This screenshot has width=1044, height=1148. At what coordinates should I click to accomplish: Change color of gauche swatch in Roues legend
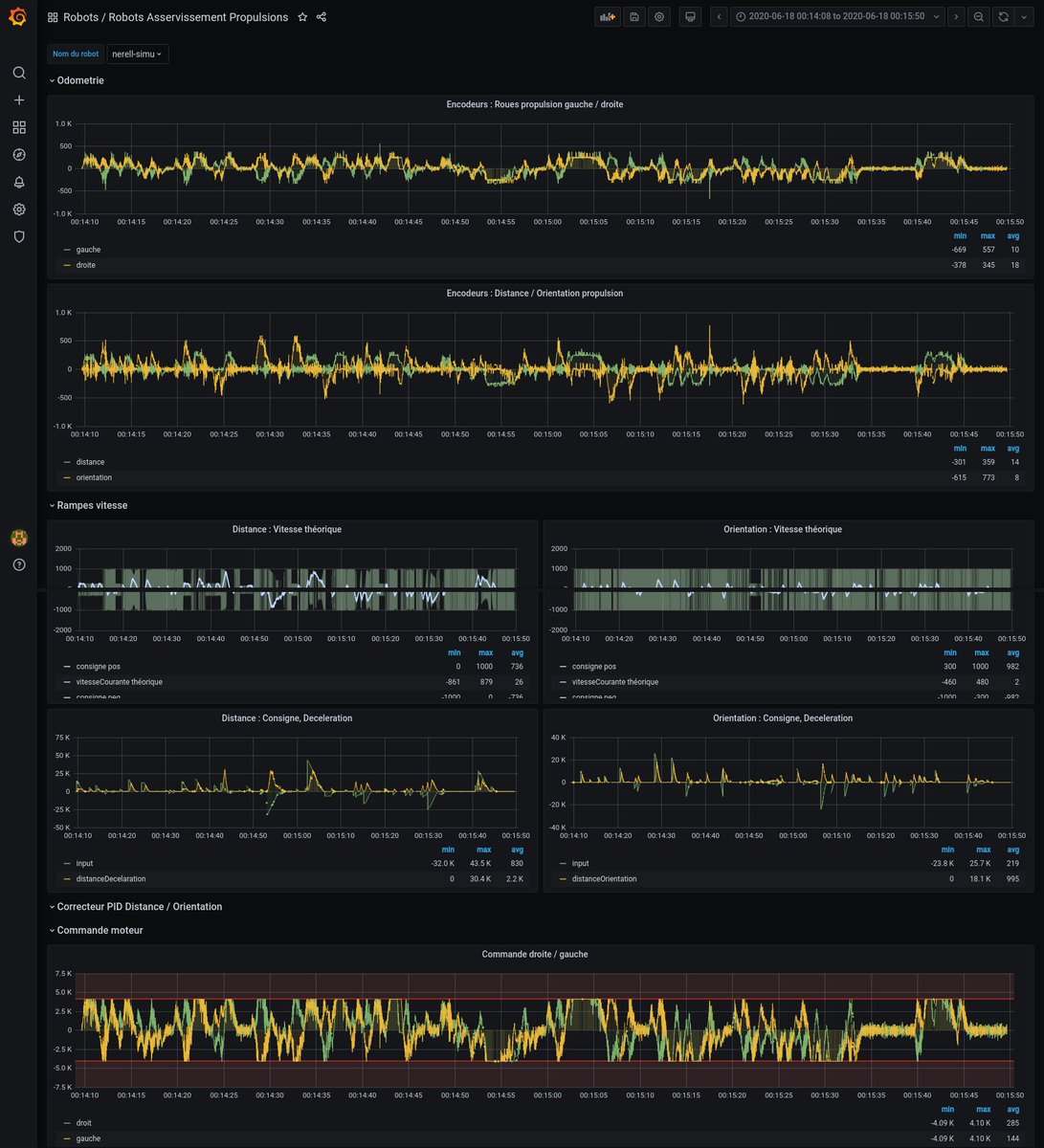coord(67,250)
